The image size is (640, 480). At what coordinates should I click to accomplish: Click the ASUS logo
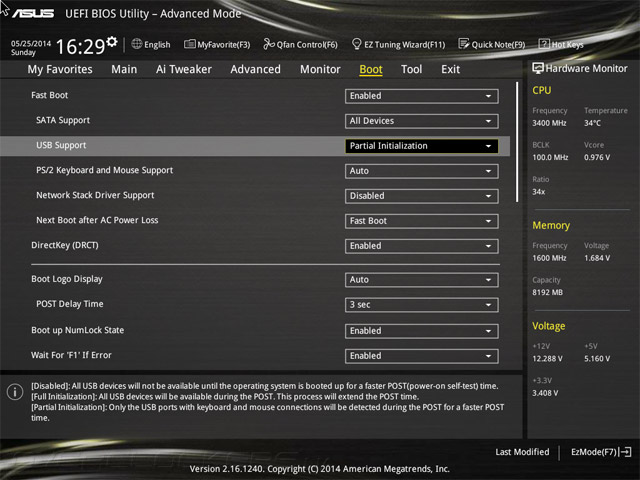point(33,13)
